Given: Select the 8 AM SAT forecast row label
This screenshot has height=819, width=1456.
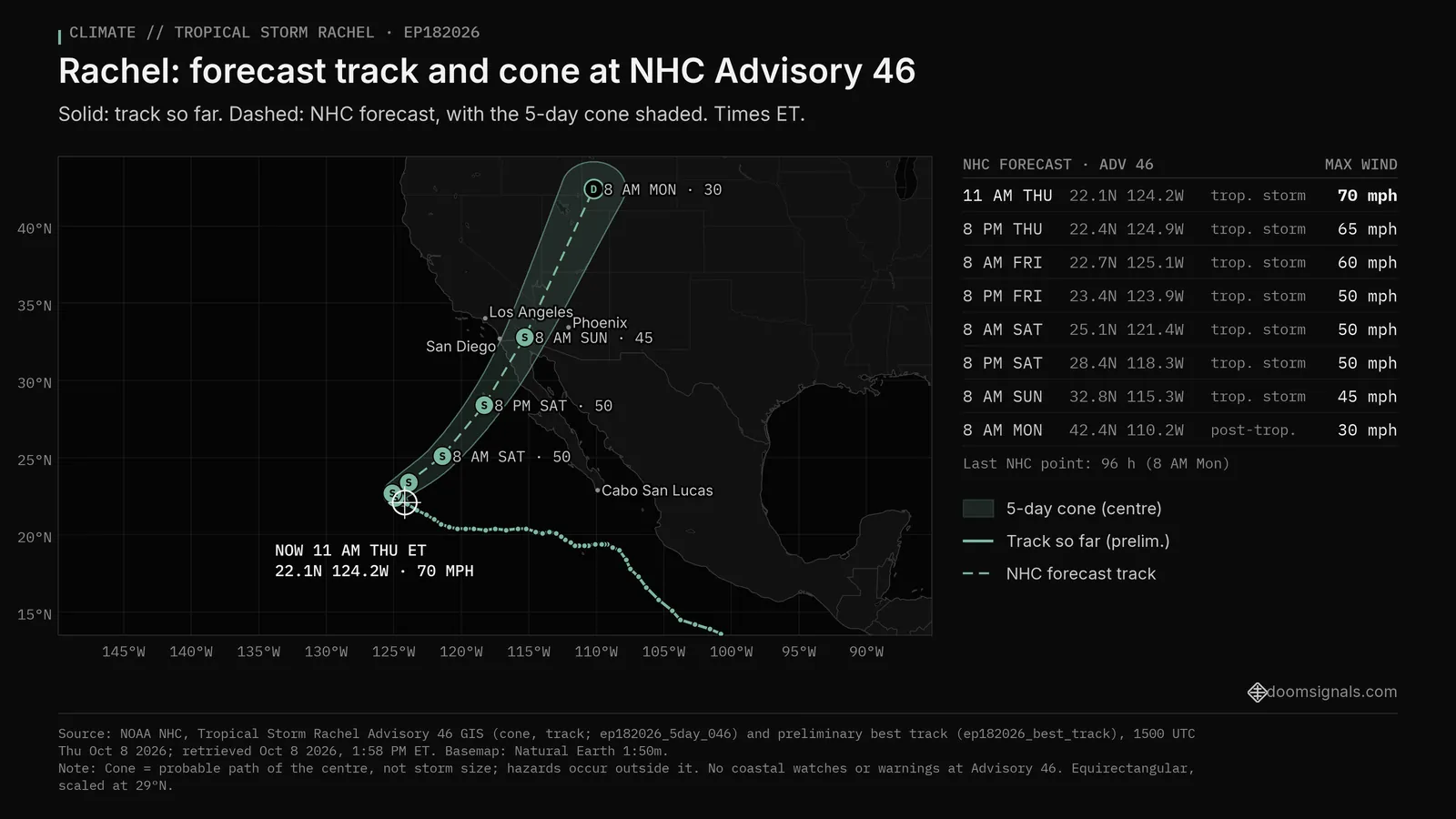Looking at the screenshot, I should click(x=1003, y=329).
